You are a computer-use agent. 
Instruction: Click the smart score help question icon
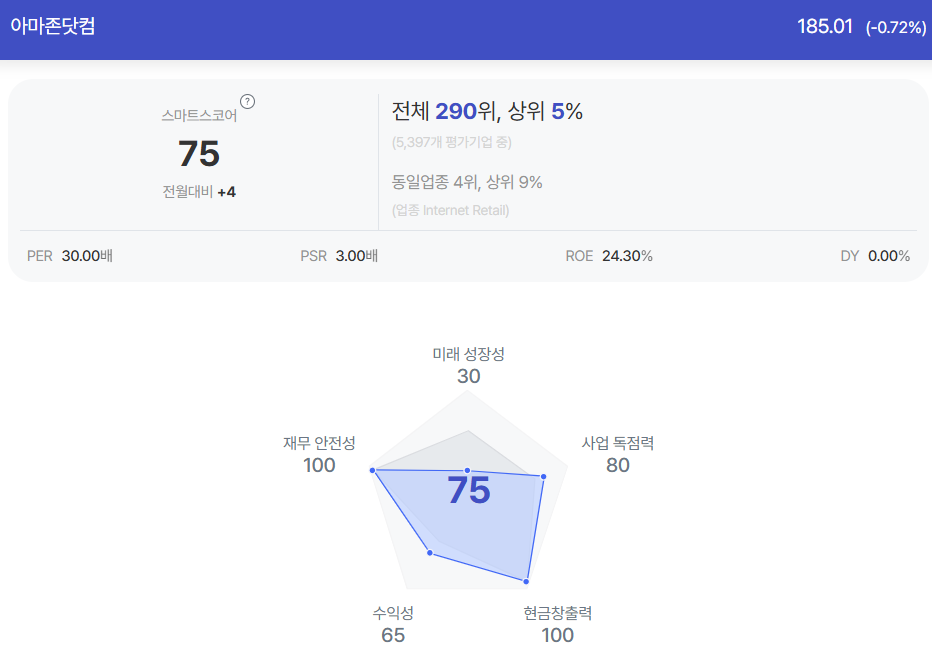pyautogui.click(x=247, y=102)
